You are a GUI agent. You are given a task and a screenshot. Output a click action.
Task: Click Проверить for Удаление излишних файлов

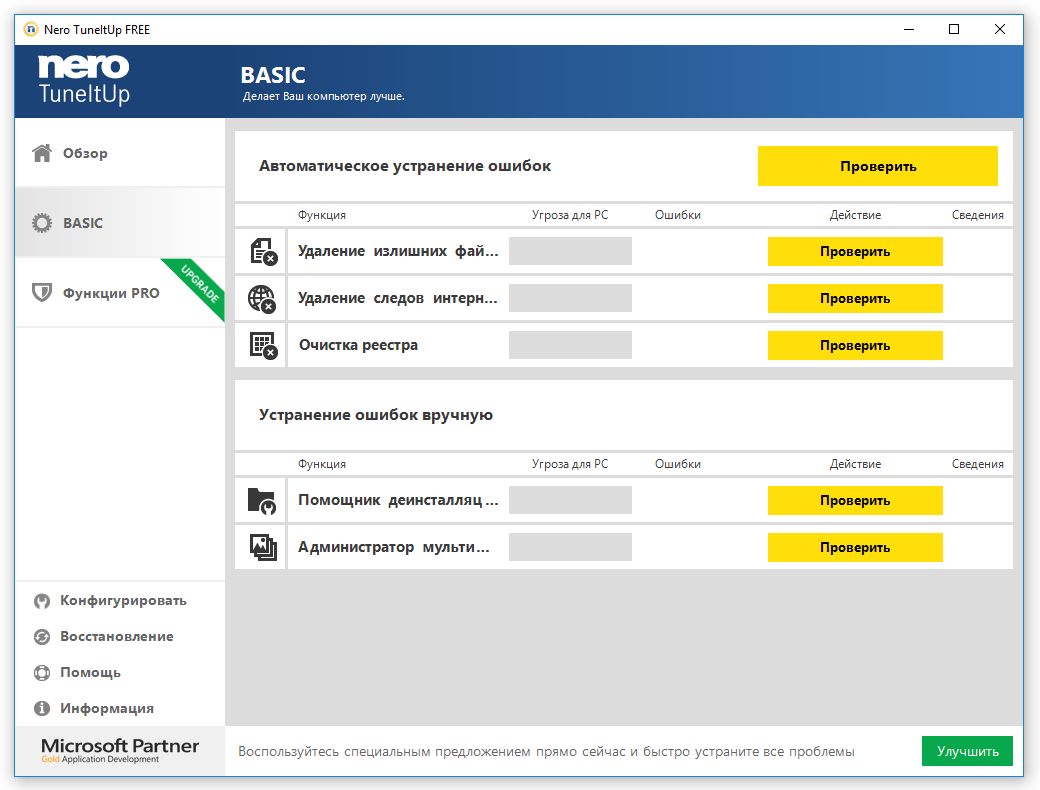click(855, 251)
